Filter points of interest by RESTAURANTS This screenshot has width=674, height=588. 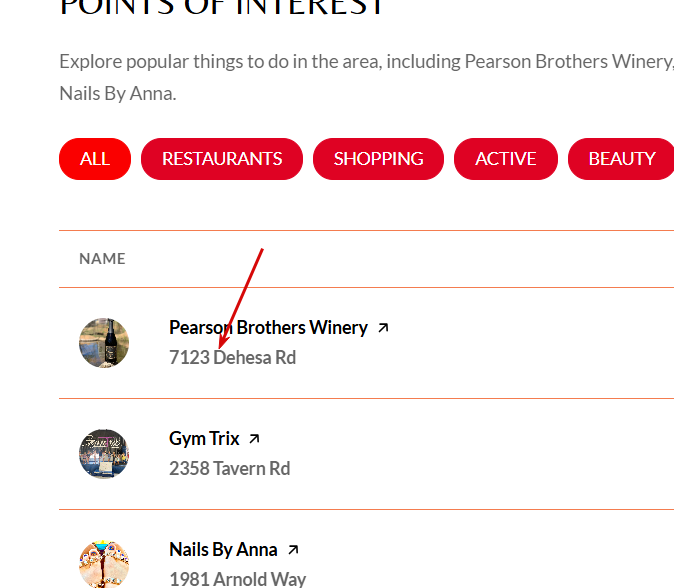(x=222, y=159)
